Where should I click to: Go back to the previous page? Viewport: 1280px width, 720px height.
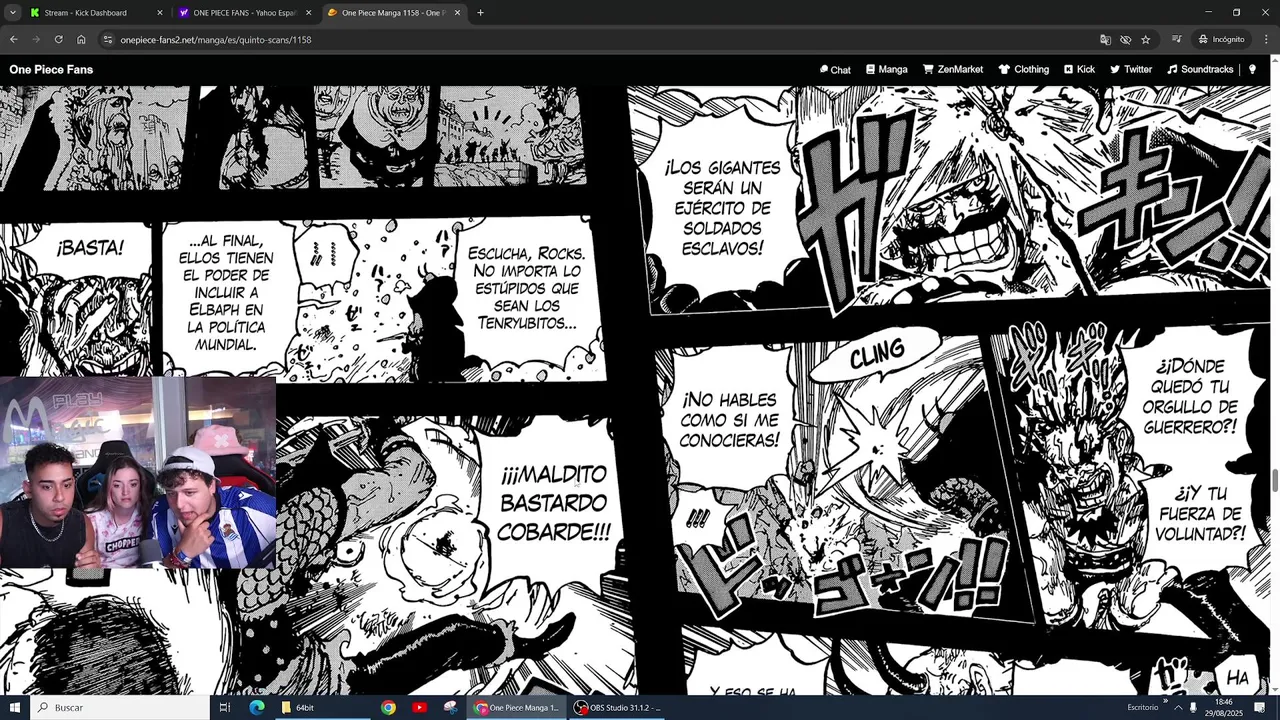tap(13, 40)
